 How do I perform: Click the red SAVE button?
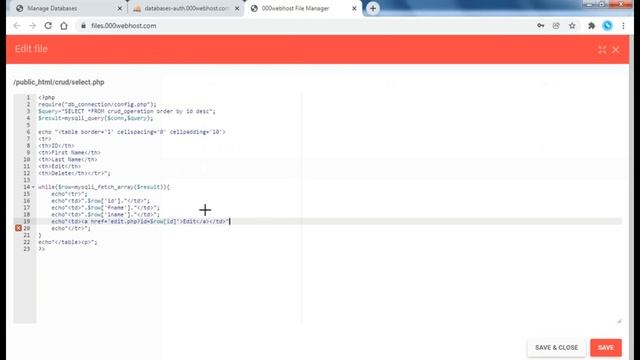[606, 348]
